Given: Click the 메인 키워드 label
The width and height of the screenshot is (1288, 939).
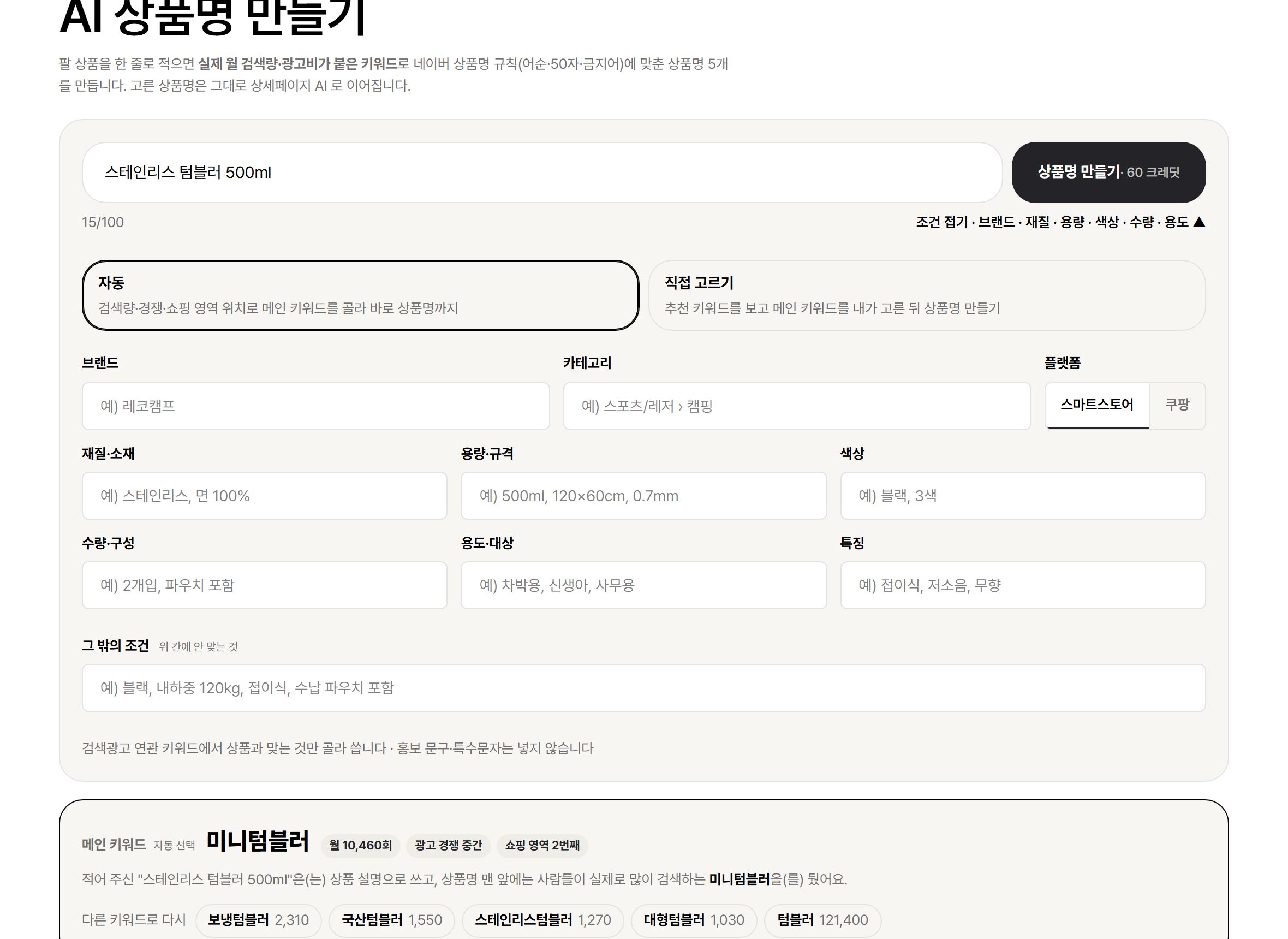Looking at the screenshot, I should click(114, 845).
